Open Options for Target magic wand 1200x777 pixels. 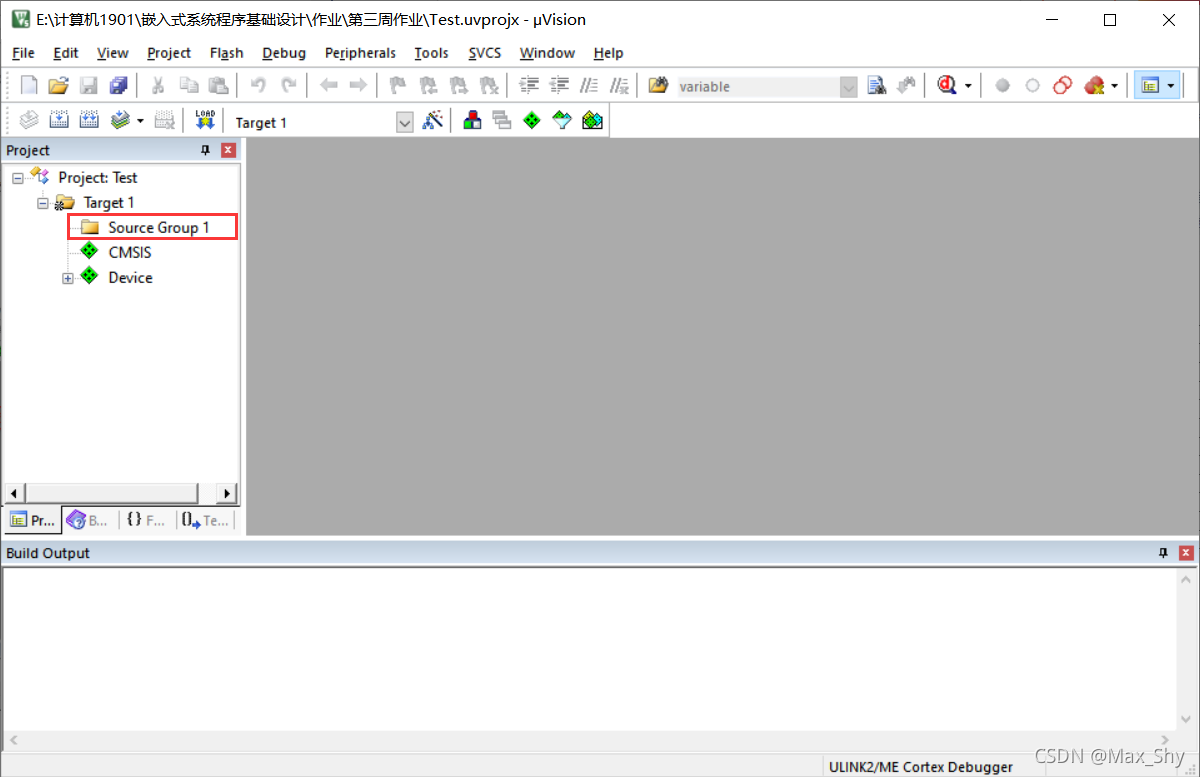[x=433, y=121]
